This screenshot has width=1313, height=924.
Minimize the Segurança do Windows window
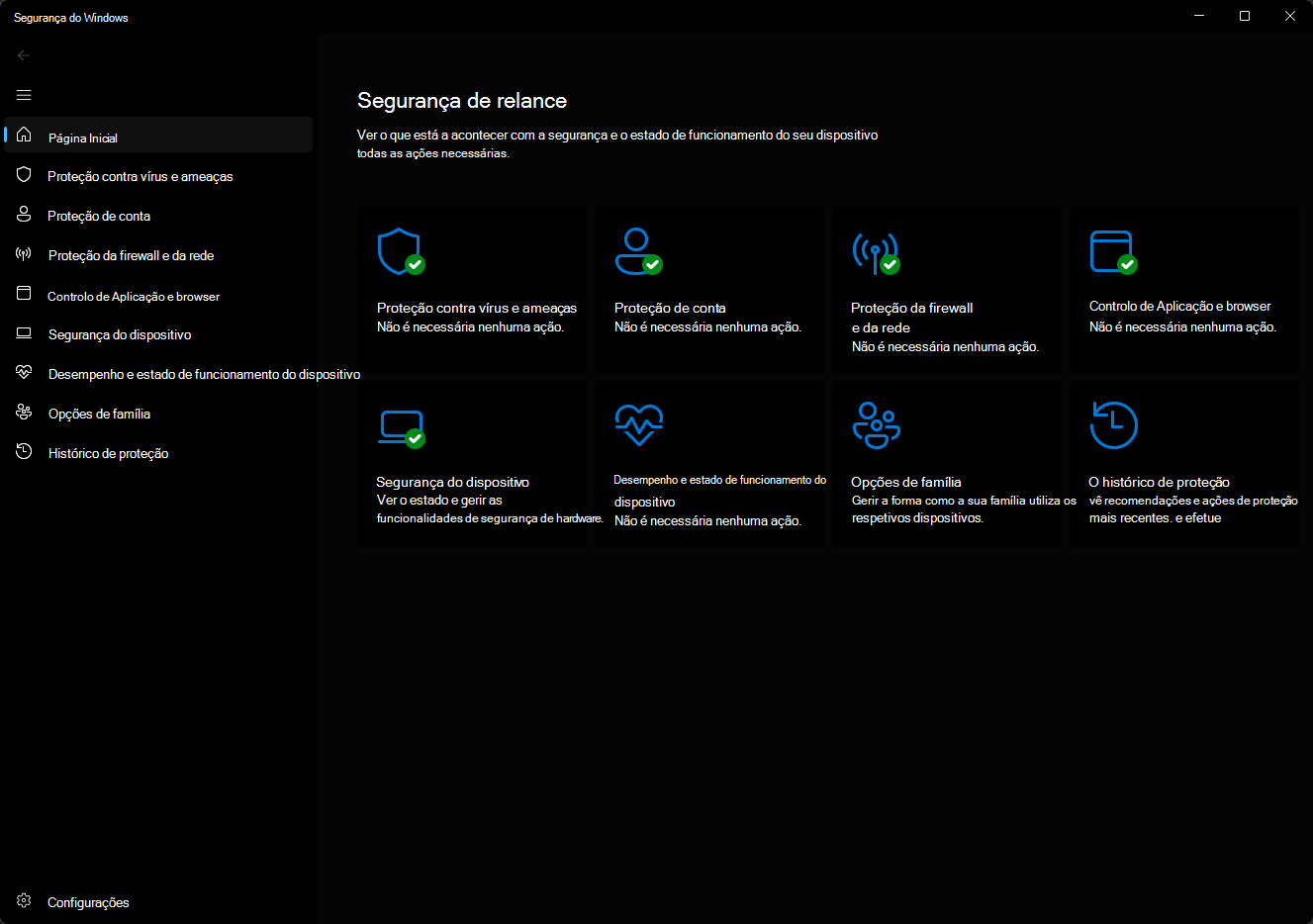(x=1199, y=16)
